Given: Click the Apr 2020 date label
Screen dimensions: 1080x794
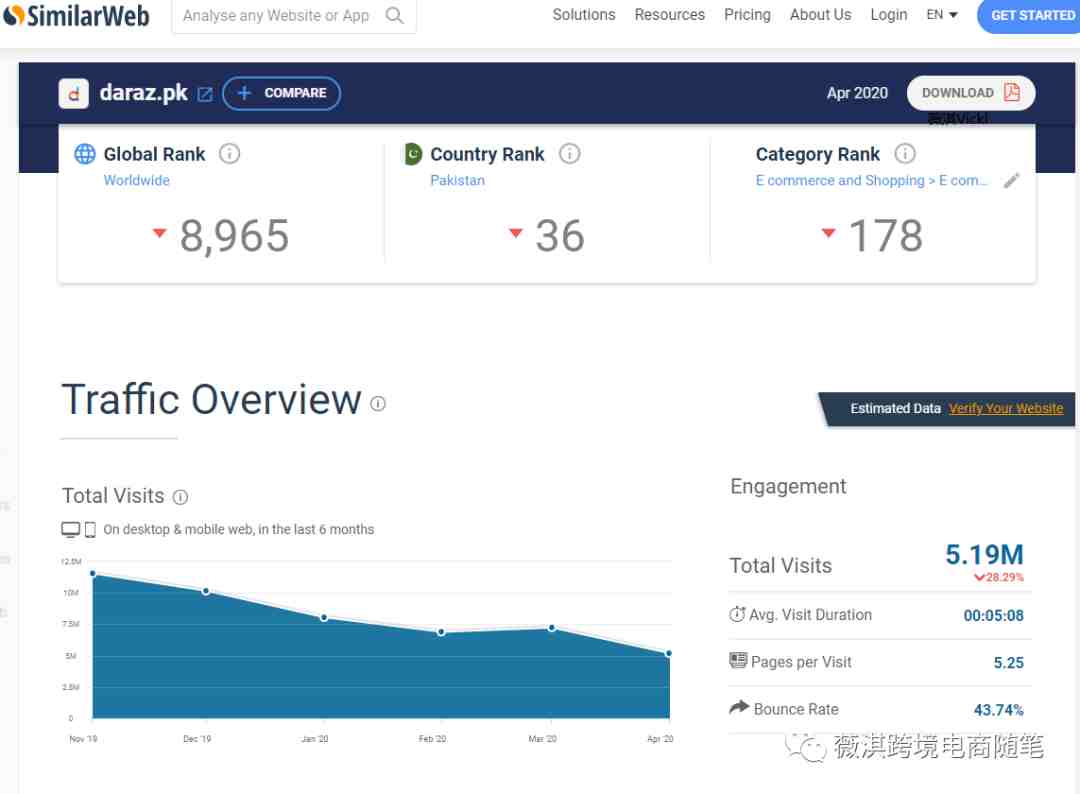Looking at the screenshot, I should tap(857, 93).
